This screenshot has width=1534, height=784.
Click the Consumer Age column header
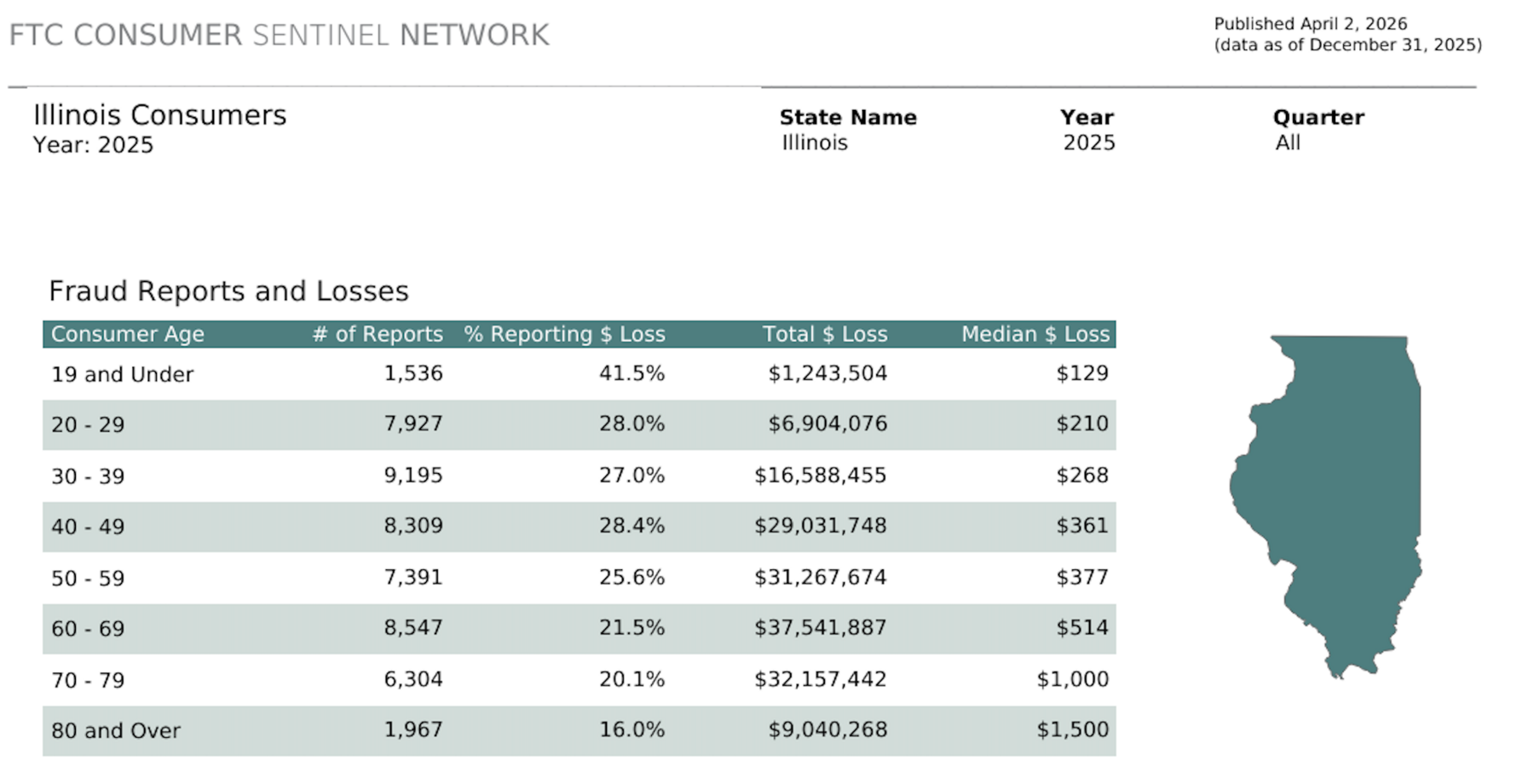(128, 334)
